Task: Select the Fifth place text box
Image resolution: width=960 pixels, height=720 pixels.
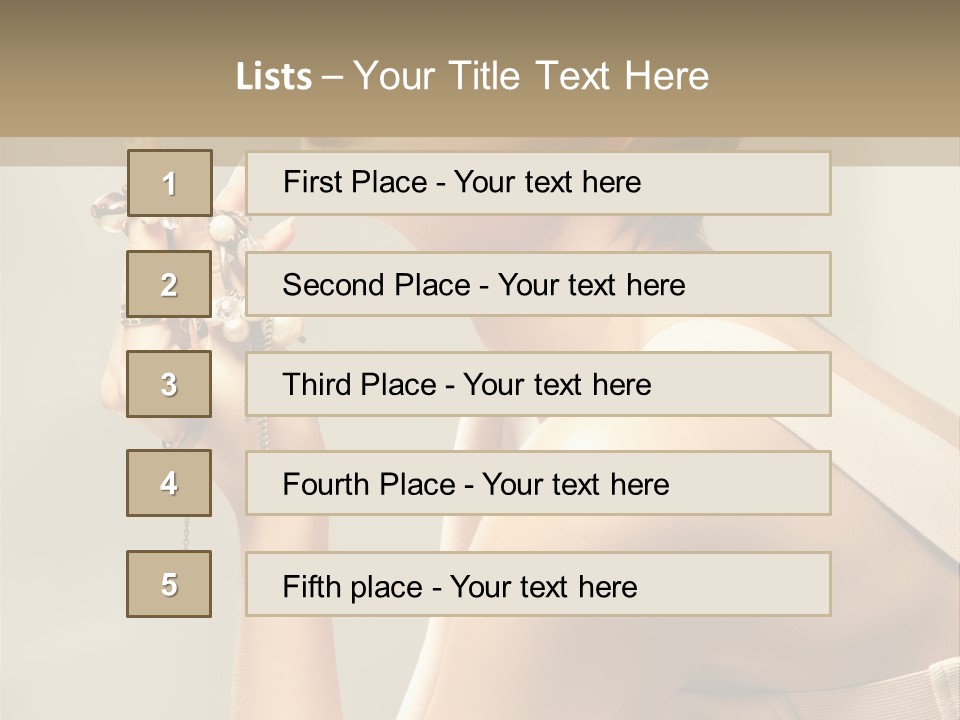Action: [x=538, y=584]
